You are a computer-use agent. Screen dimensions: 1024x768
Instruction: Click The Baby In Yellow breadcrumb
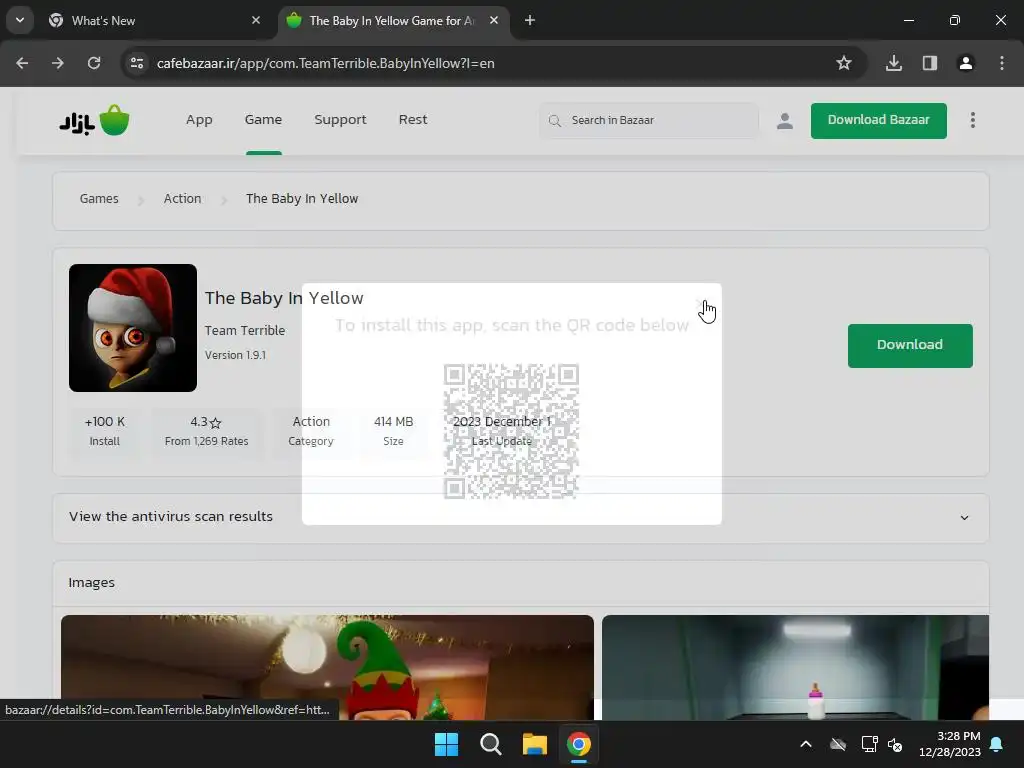(302, 199)
